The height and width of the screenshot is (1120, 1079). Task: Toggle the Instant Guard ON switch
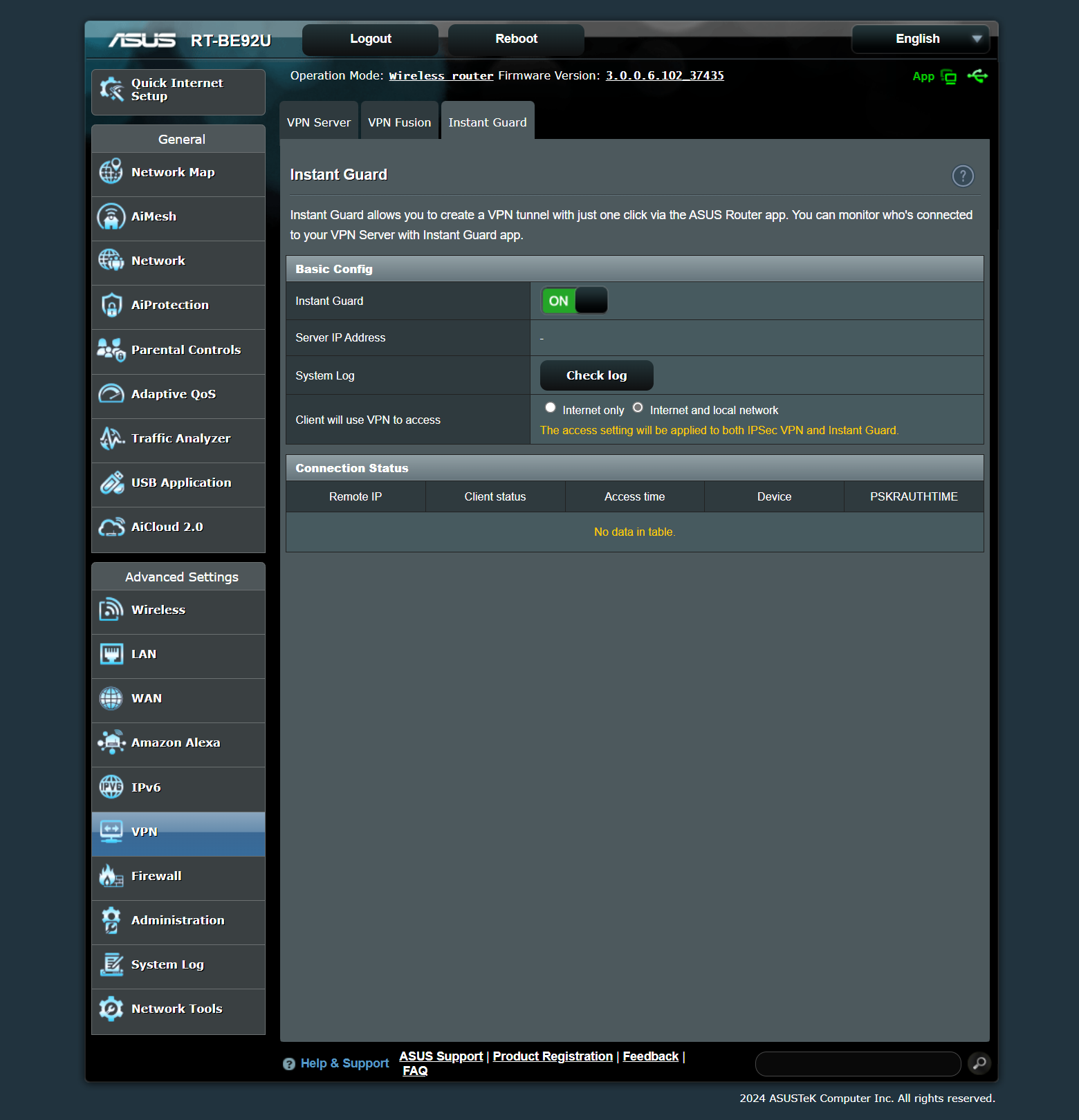coord(574,301)
